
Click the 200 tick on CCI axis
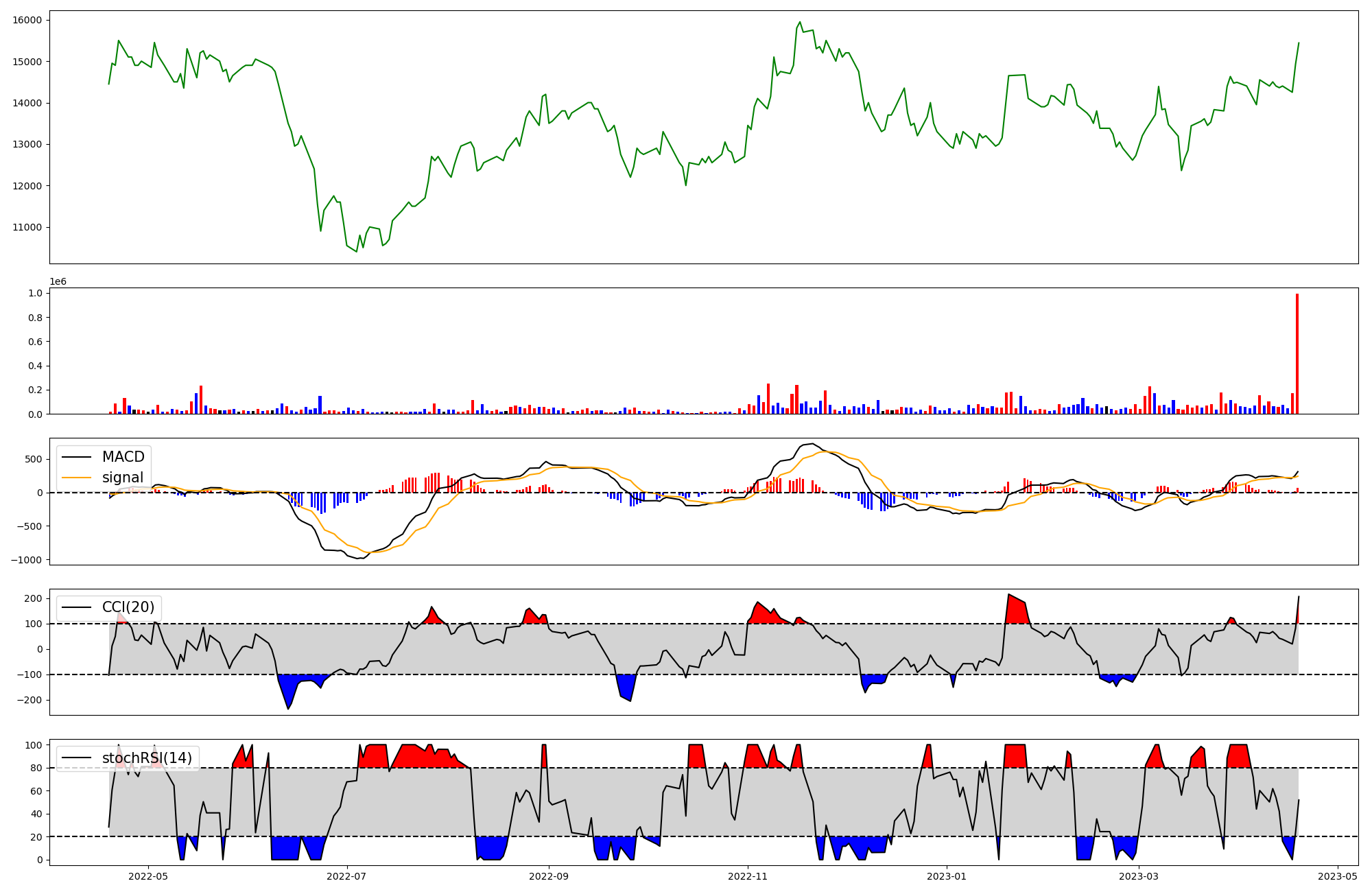[x=33, y=598]
